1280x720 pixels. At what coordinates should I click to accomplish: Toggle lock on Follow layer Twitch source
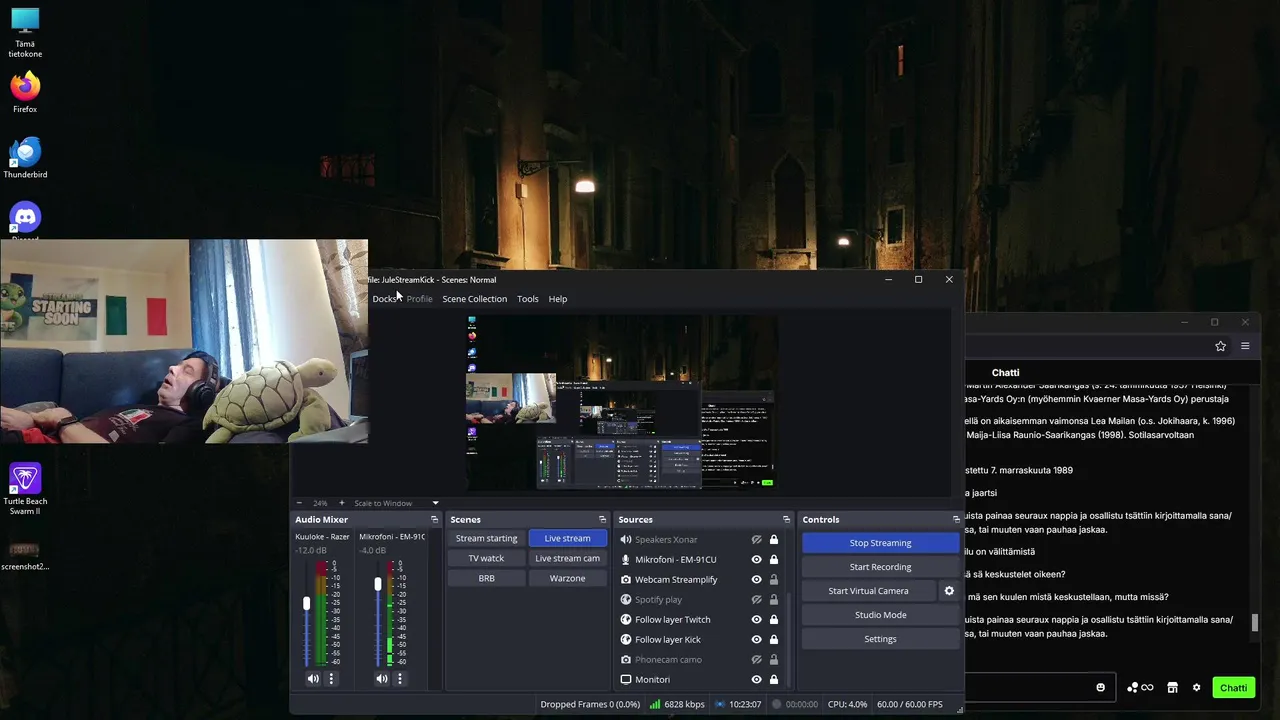tap(773, 620)
